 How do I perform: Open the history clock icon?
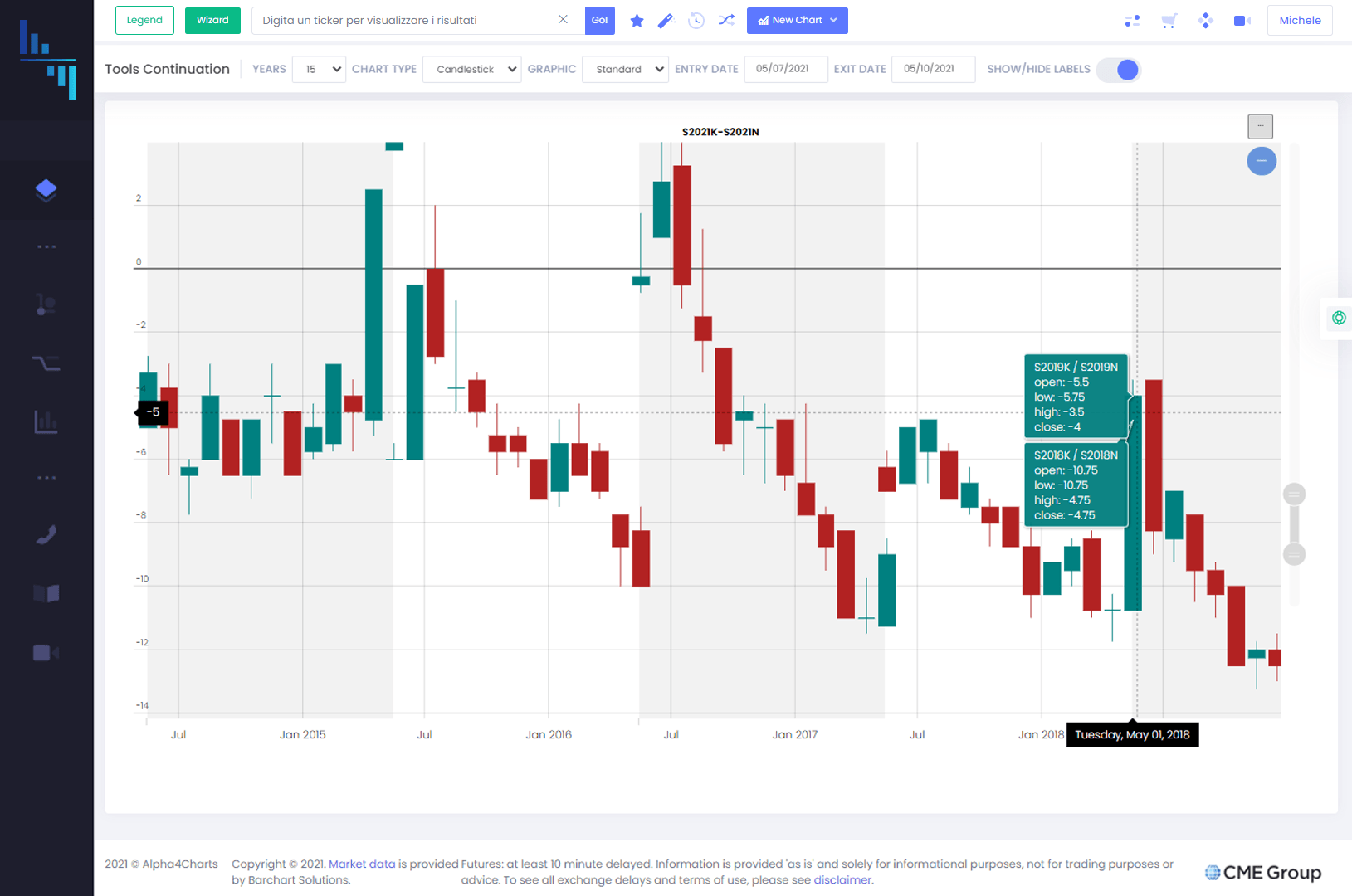click(x=696, y=21)
